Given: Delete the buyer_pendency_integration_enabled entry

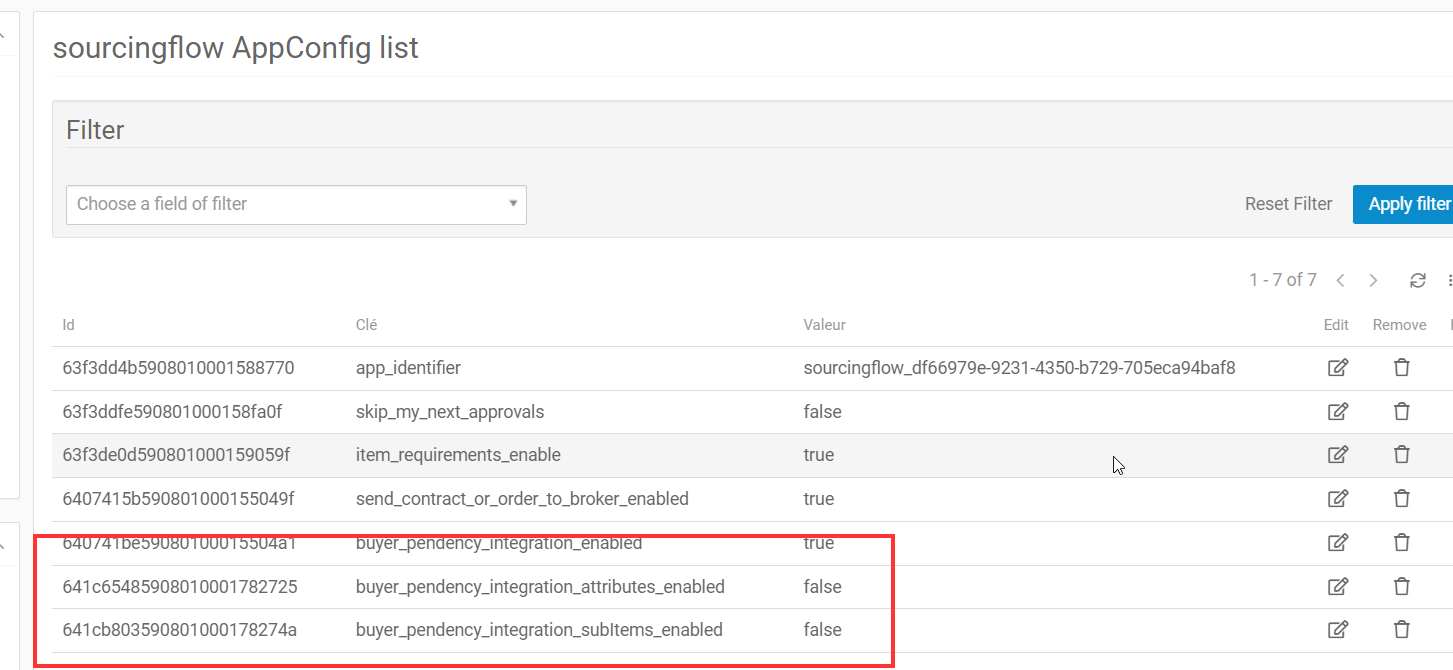Looking at the screenshot, I should (x=1401, y=542).
